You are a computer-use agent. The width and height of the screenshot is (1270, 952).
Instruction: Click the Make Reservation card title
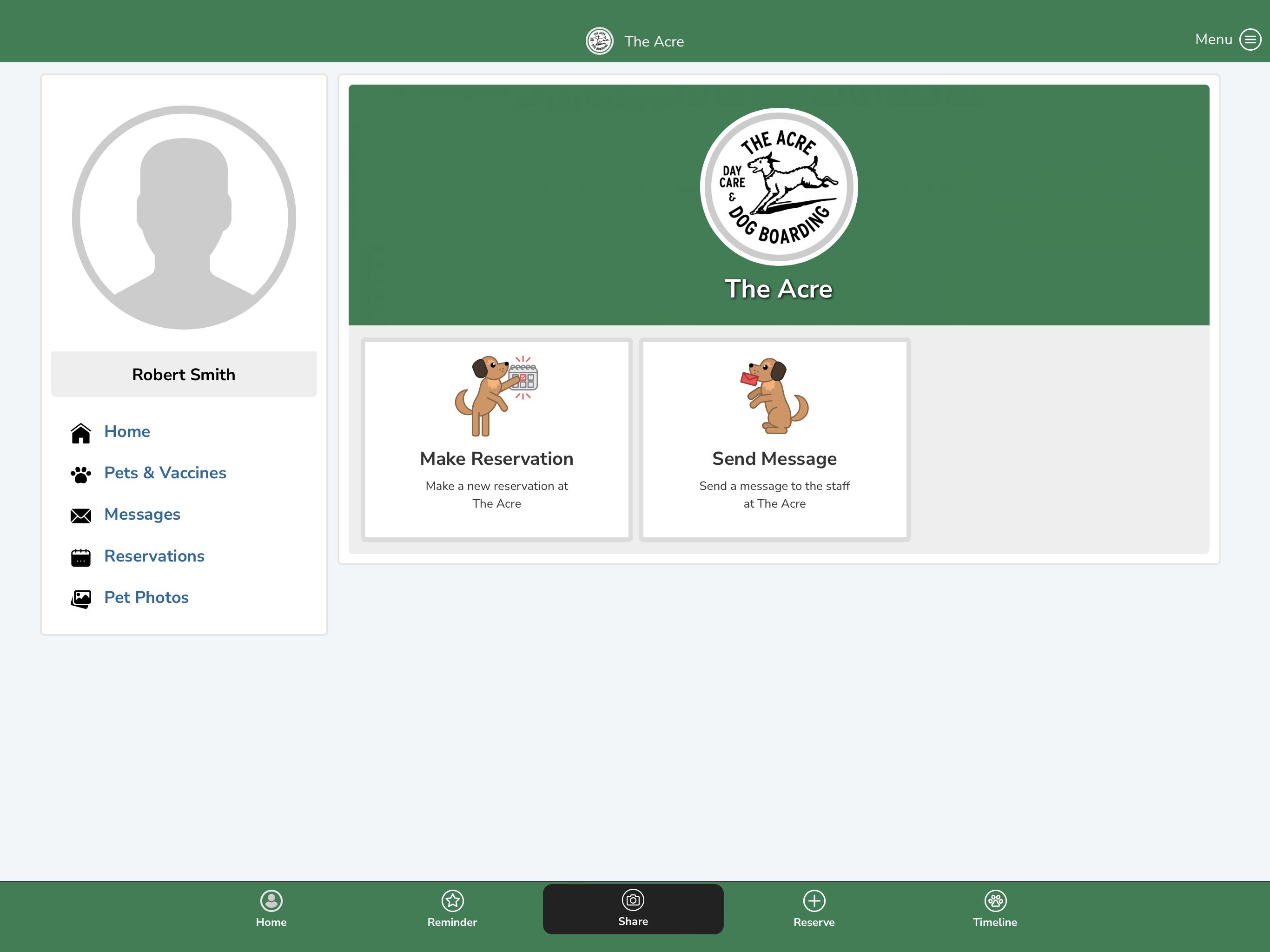click(496, 458)
